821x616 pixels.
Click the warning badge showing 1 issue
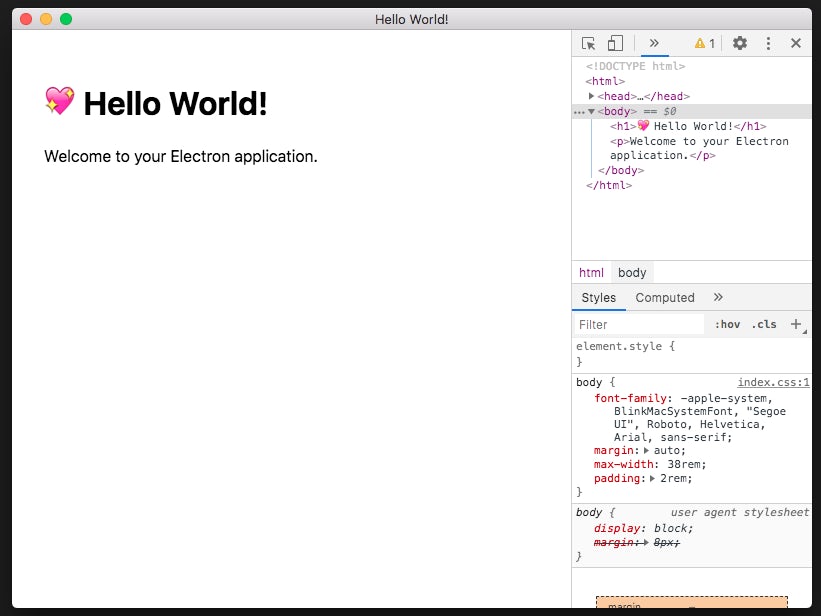(702, 43)
